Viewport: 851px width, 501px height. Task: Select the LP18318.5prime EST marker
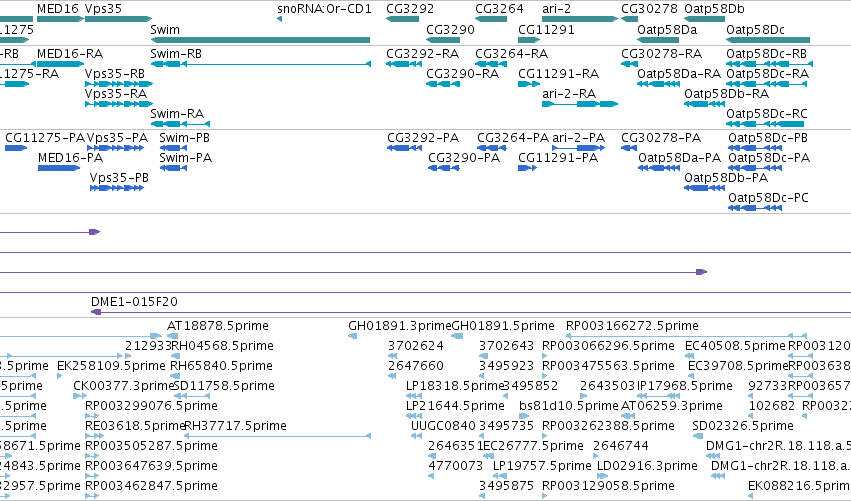[x=415, y=396]
